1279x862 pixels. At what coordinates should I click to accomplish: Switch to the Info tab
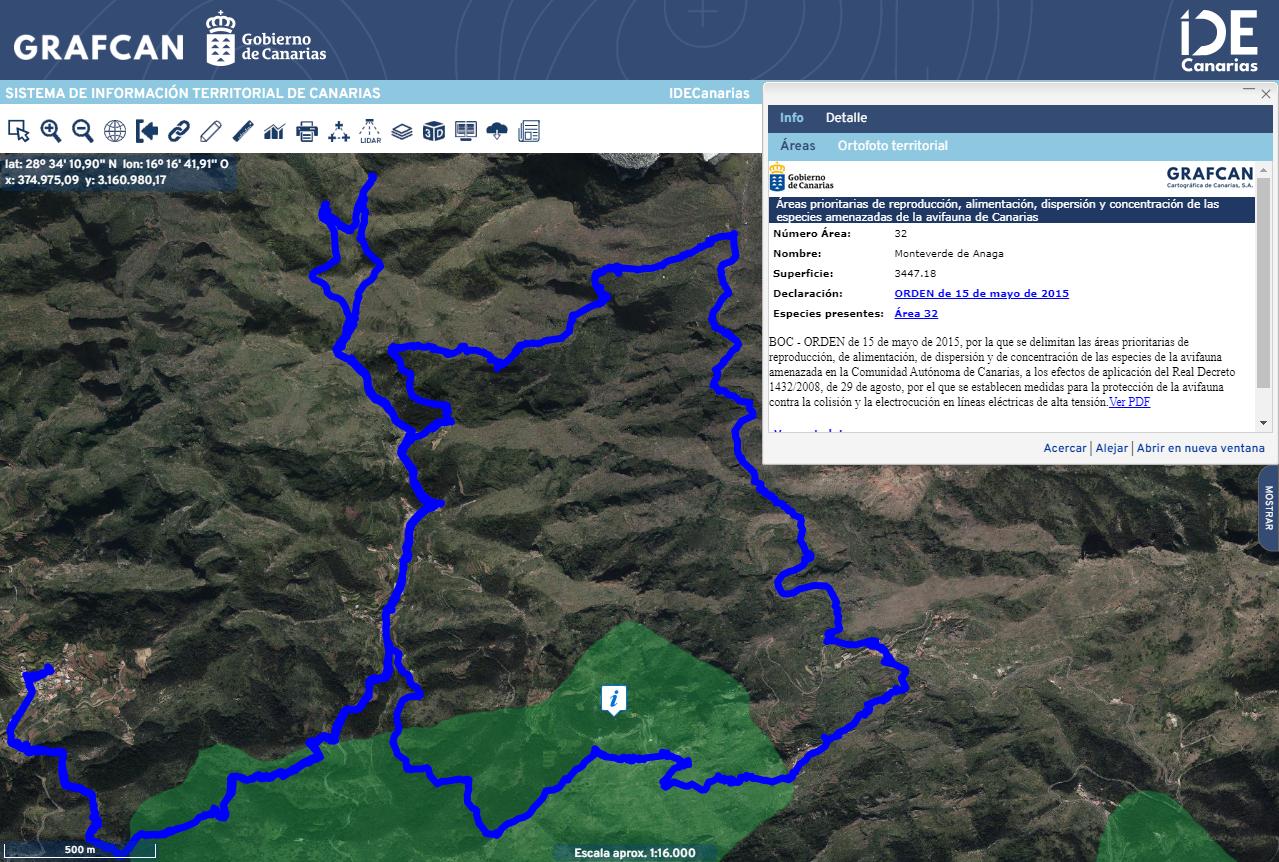[792, 118]
